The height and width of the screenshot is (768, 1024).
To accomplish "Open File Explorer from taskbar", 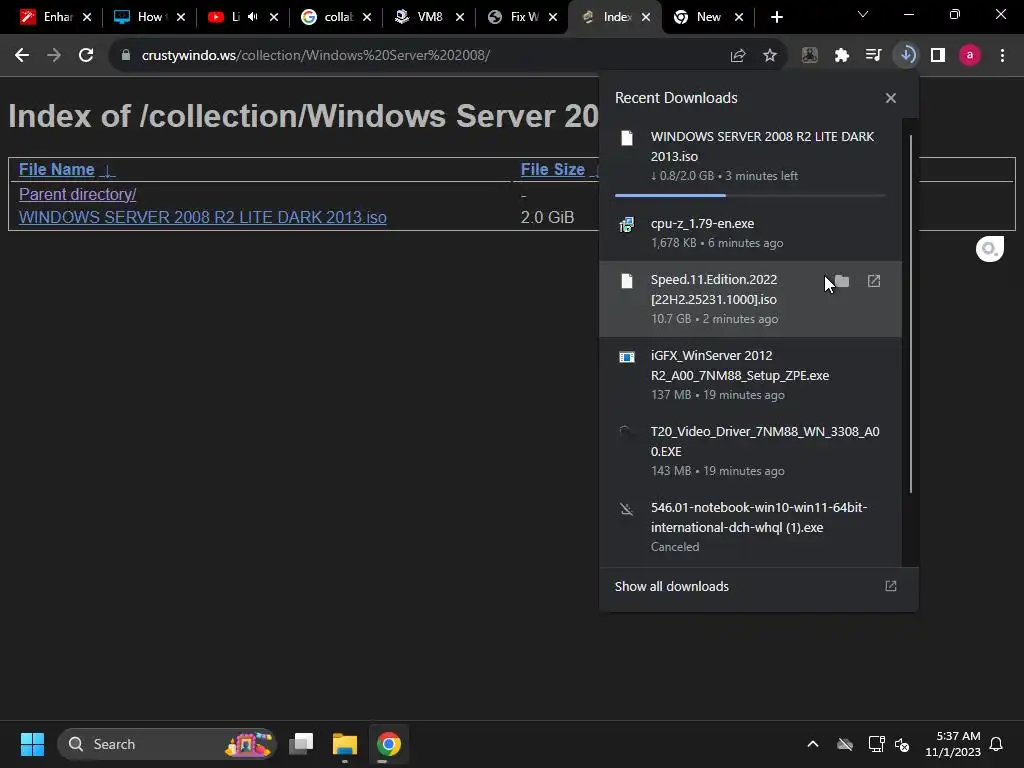I will click(345, 744).
